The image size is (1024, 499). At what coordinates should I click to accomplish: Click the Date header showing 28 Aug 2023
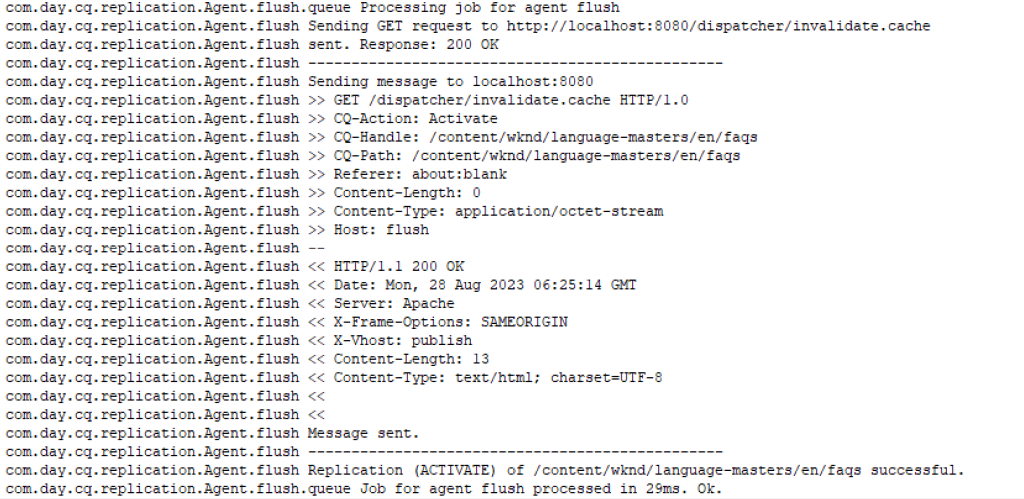click(485, 285)
